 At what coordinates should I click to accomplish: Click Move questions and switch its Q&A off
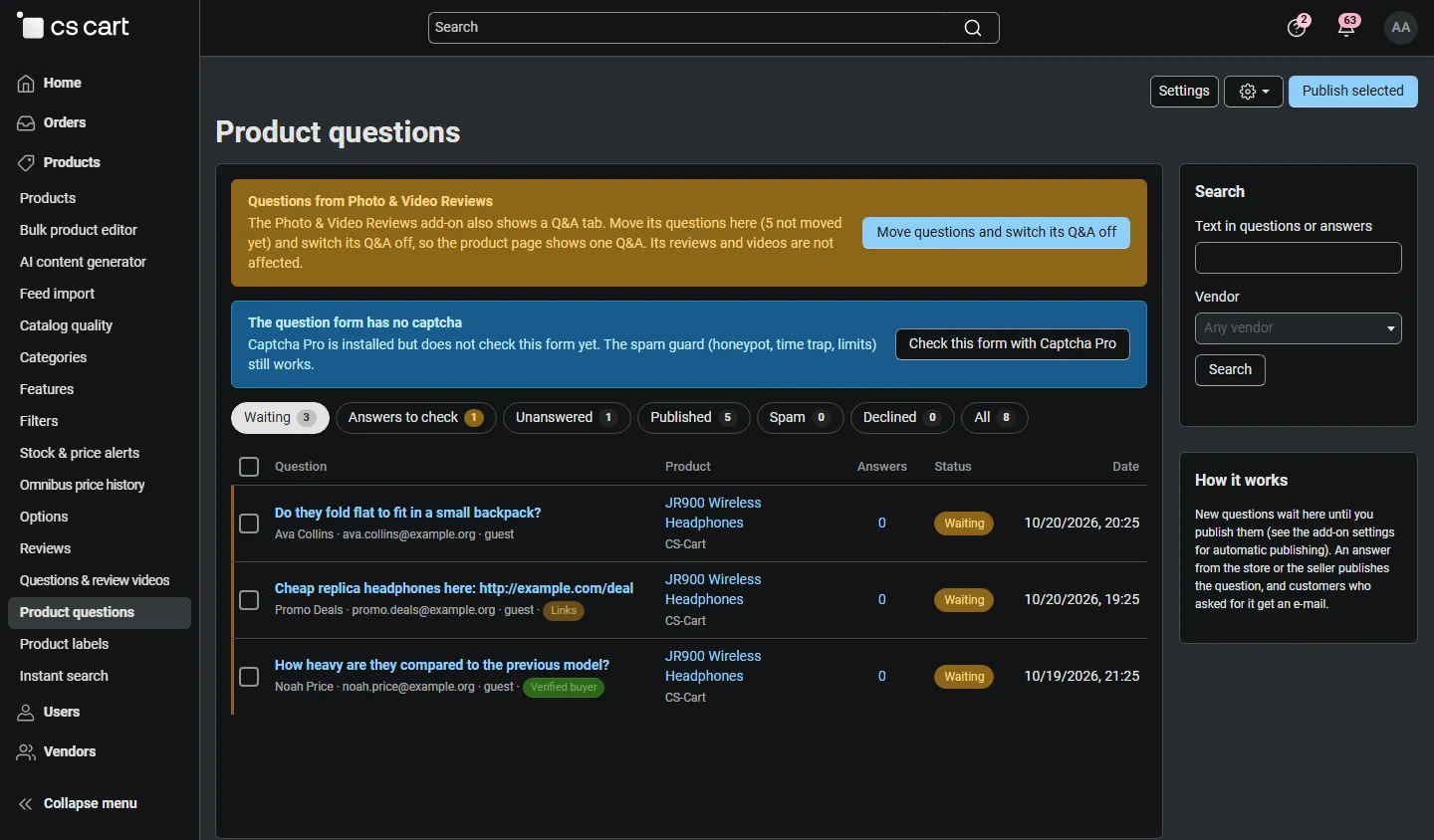[x=997, y=233]
